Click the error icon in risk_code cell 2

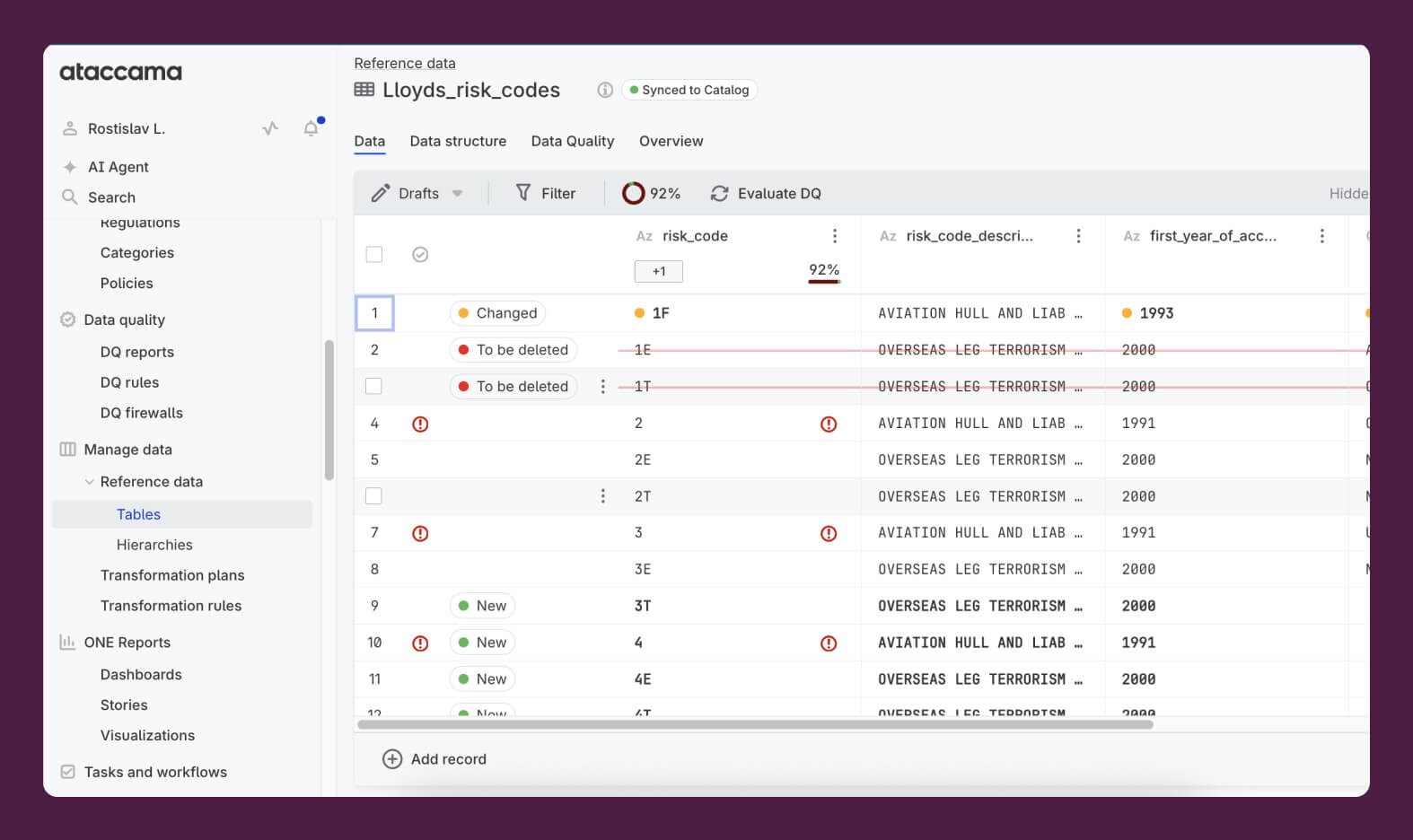[x=829, y=424]
